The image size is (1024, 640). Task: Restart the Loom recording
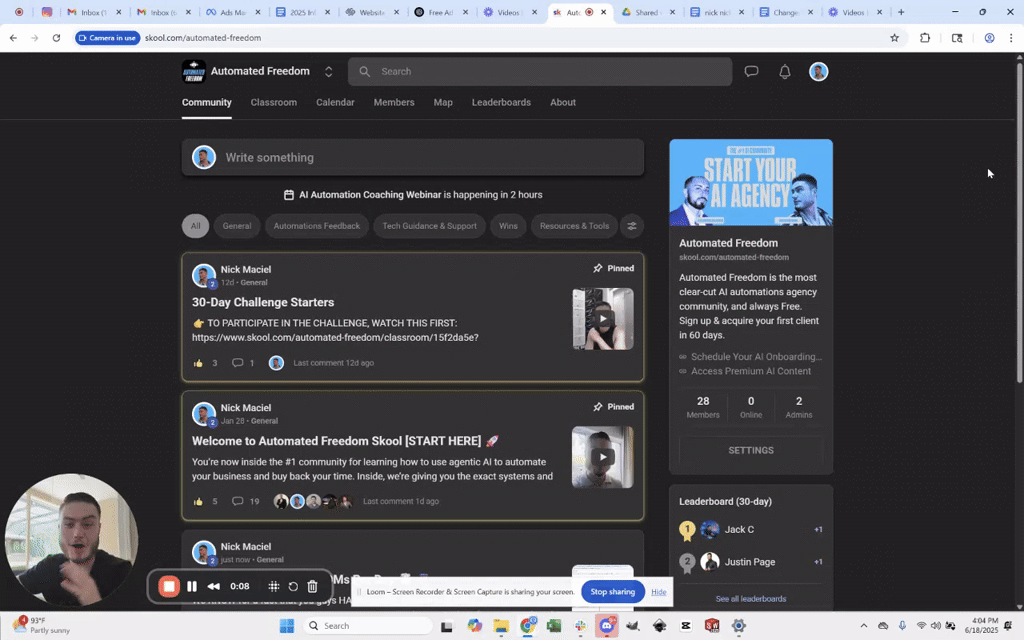tap(293, 586)
